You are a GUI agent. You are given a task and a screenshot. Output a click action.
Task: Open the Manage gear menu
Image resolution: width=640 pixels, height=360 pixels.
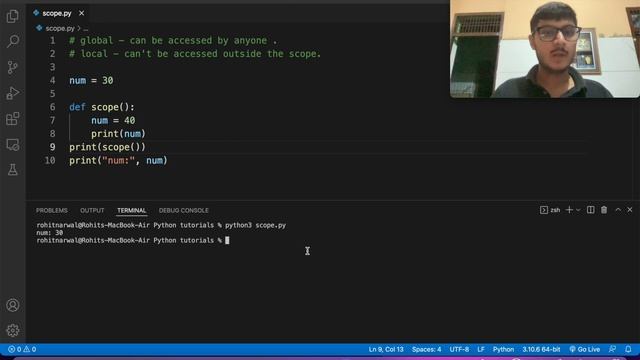point(13,330)
